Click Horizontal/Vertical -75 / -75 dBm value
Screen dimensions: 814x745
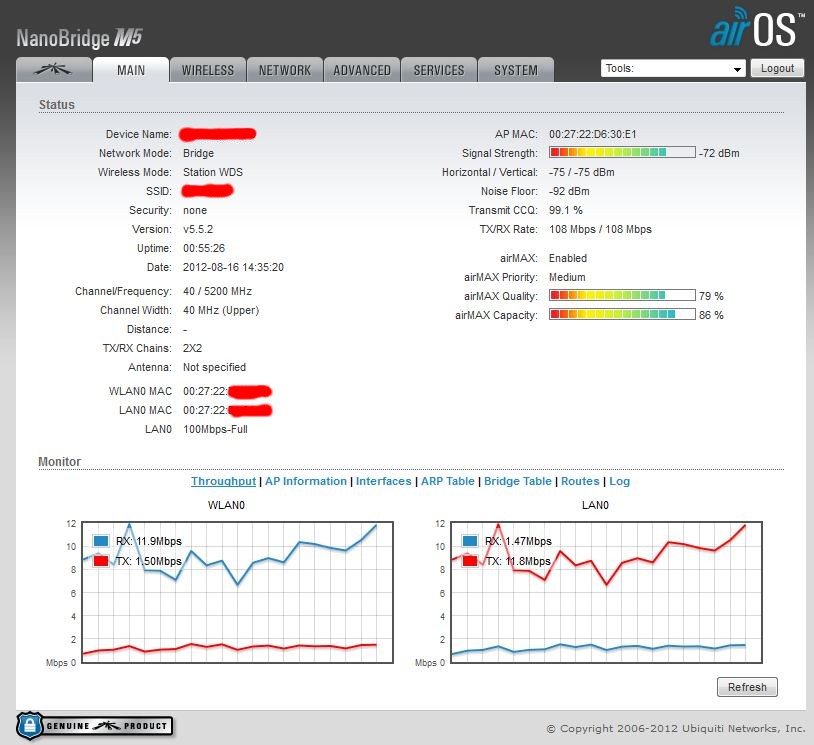coord(581,172)
